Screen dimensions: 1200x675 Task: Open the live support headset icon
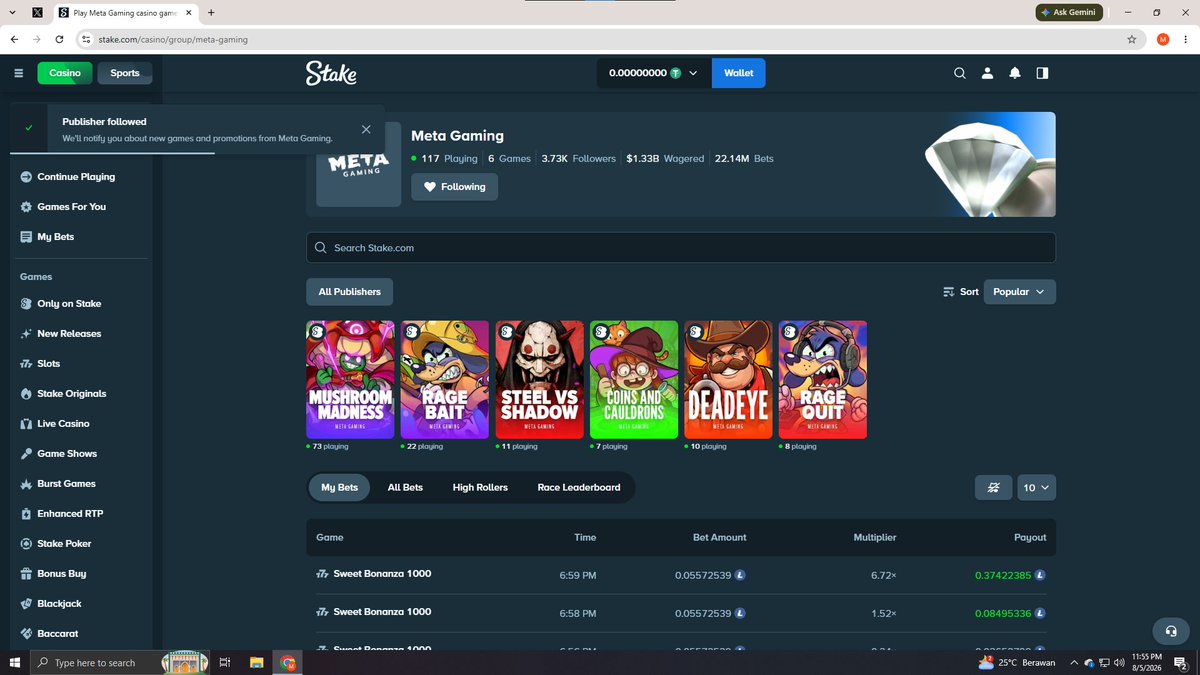tap(1170, 631)
